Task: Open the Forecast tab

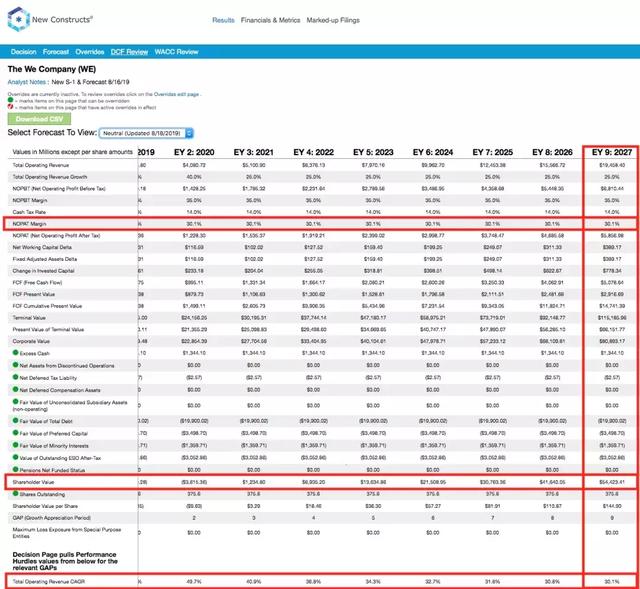Action: [56, 51]
